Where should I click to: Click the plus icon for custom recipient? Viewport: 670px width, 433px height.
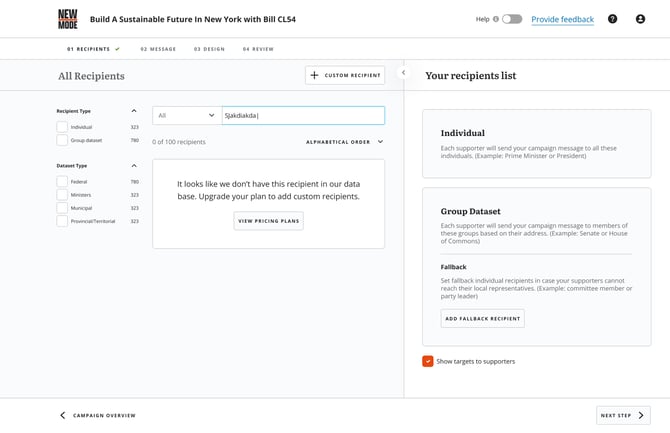point(314,75)
